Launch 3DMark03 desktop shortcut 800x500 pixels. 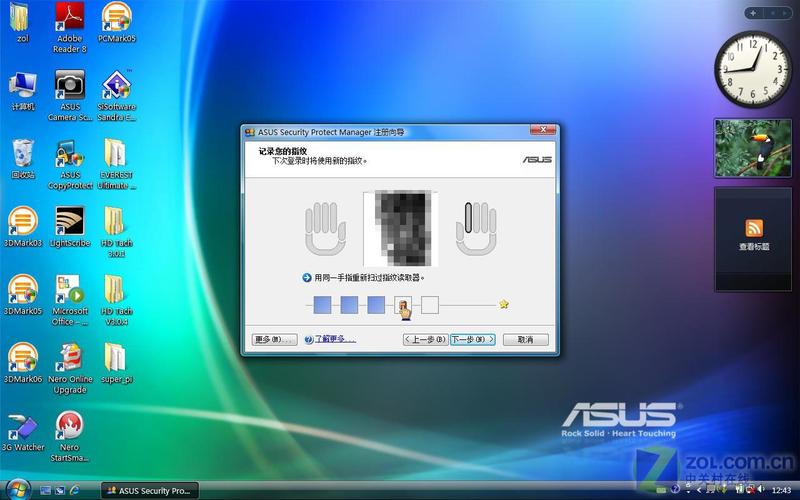[23, 227]
